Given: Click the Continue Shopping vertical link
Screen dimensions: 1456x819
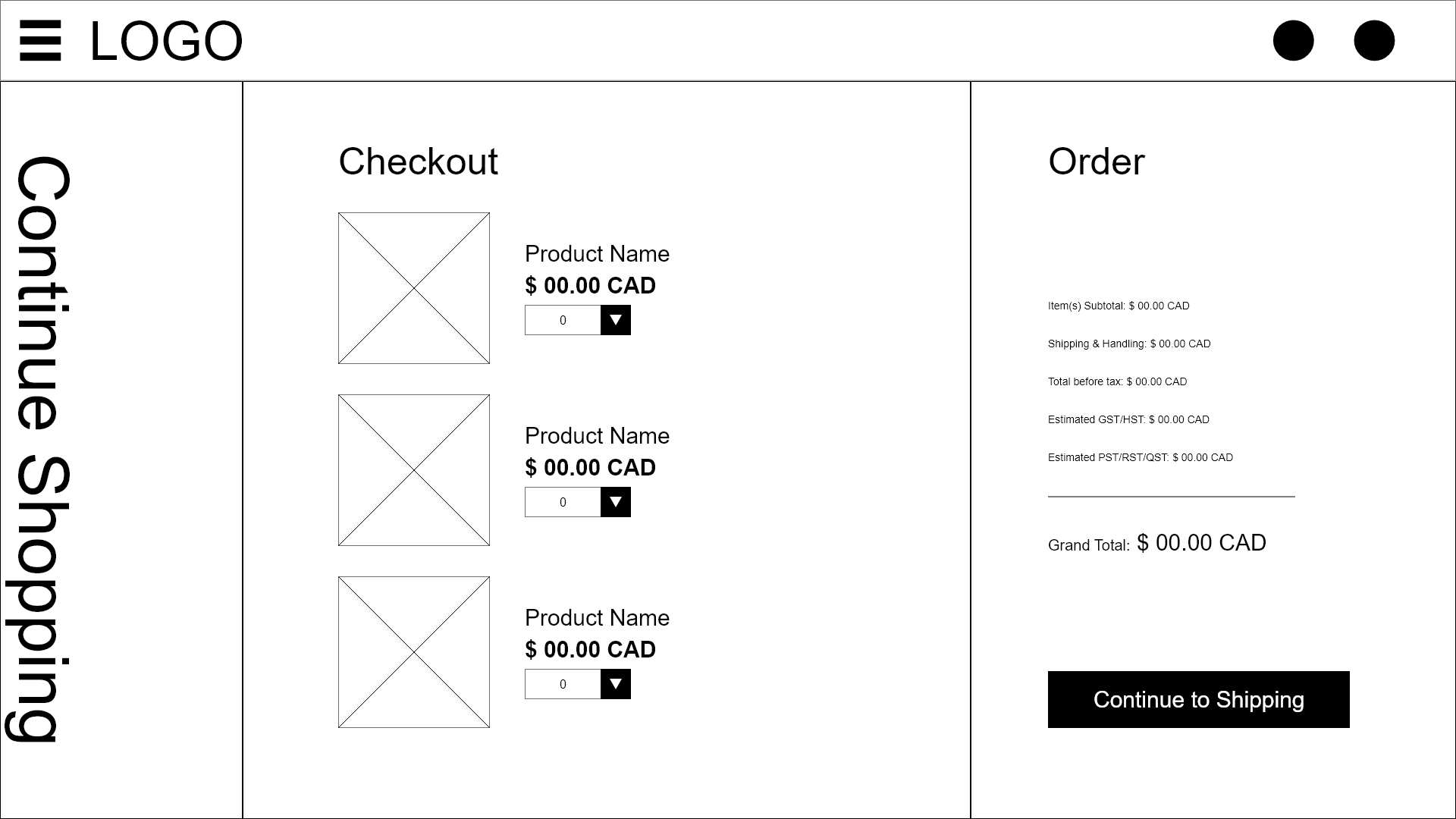Looking at the screenshot, I should tap(42, 447).
